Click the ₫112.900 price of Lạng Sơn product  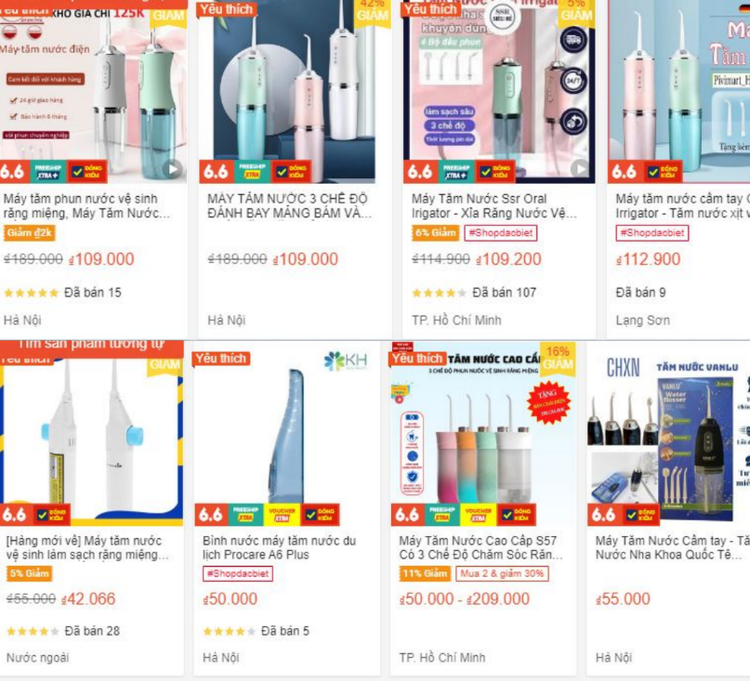[648, 259]
